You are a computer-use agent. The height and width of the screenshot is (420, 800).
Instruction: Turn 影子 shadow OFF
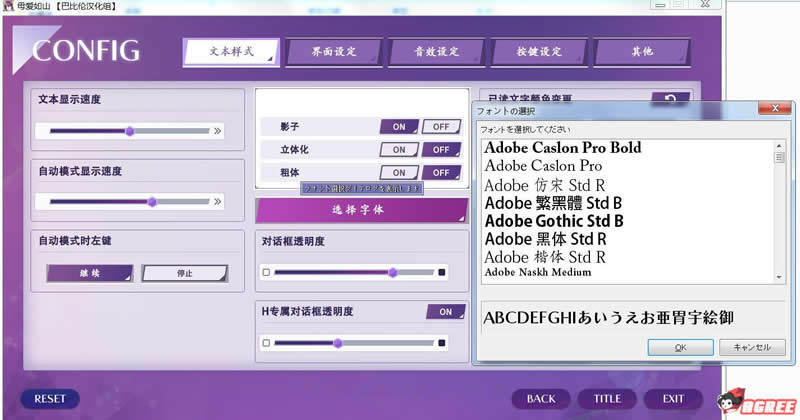pyautogui.click(x=440, y=127)
